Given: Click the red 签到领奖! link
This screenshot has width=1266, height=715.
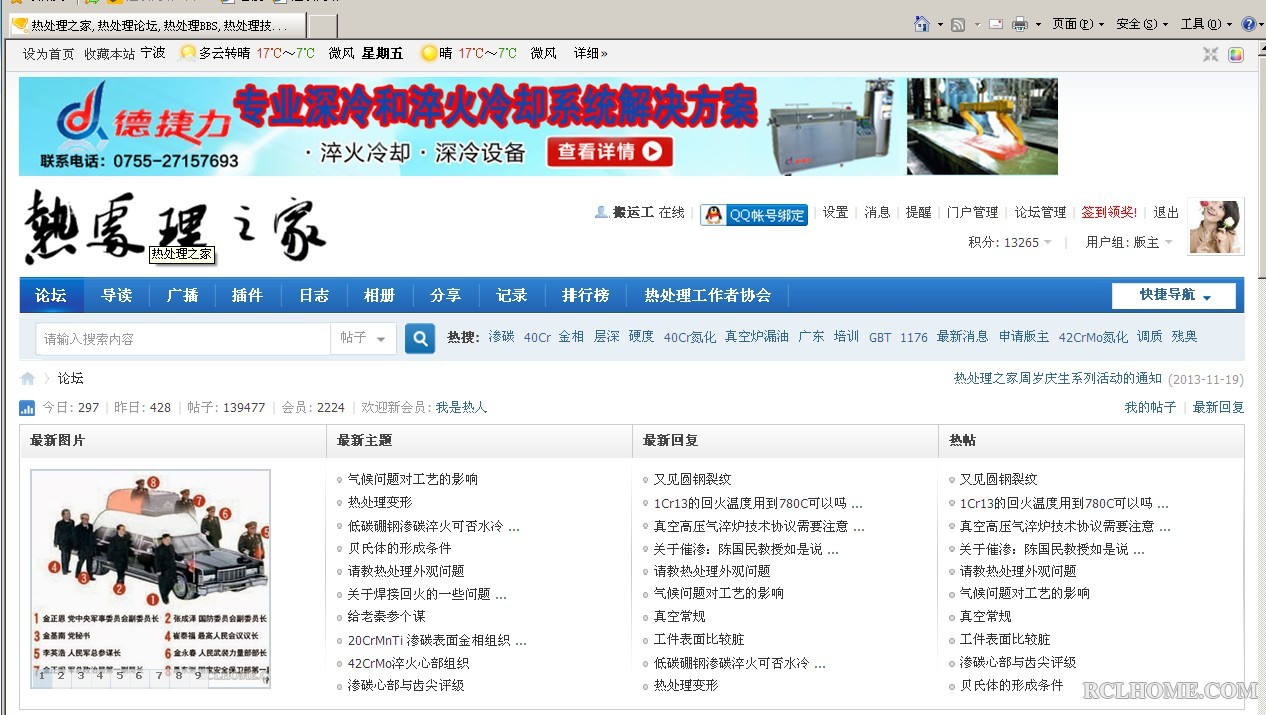Looking at the screenshot, I should [1109, 212].
